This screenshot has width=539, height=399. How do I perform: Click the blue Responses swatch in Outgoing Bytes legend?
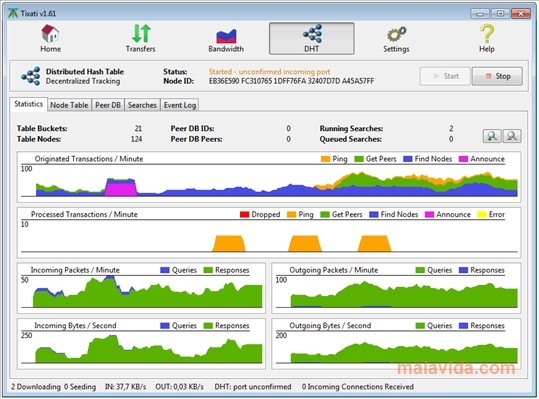(463, 326)
